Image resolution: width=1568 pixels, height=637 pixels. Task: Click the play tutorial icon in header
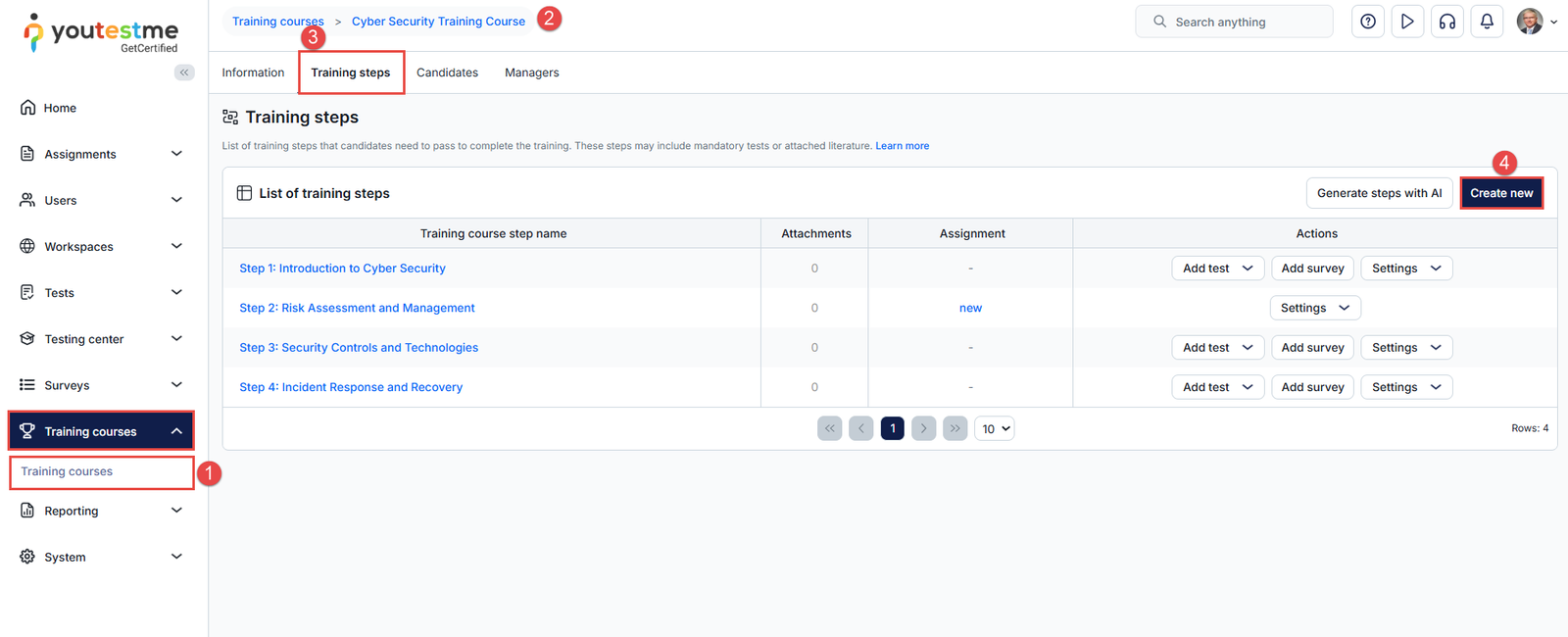click(x=1407, y=22)
